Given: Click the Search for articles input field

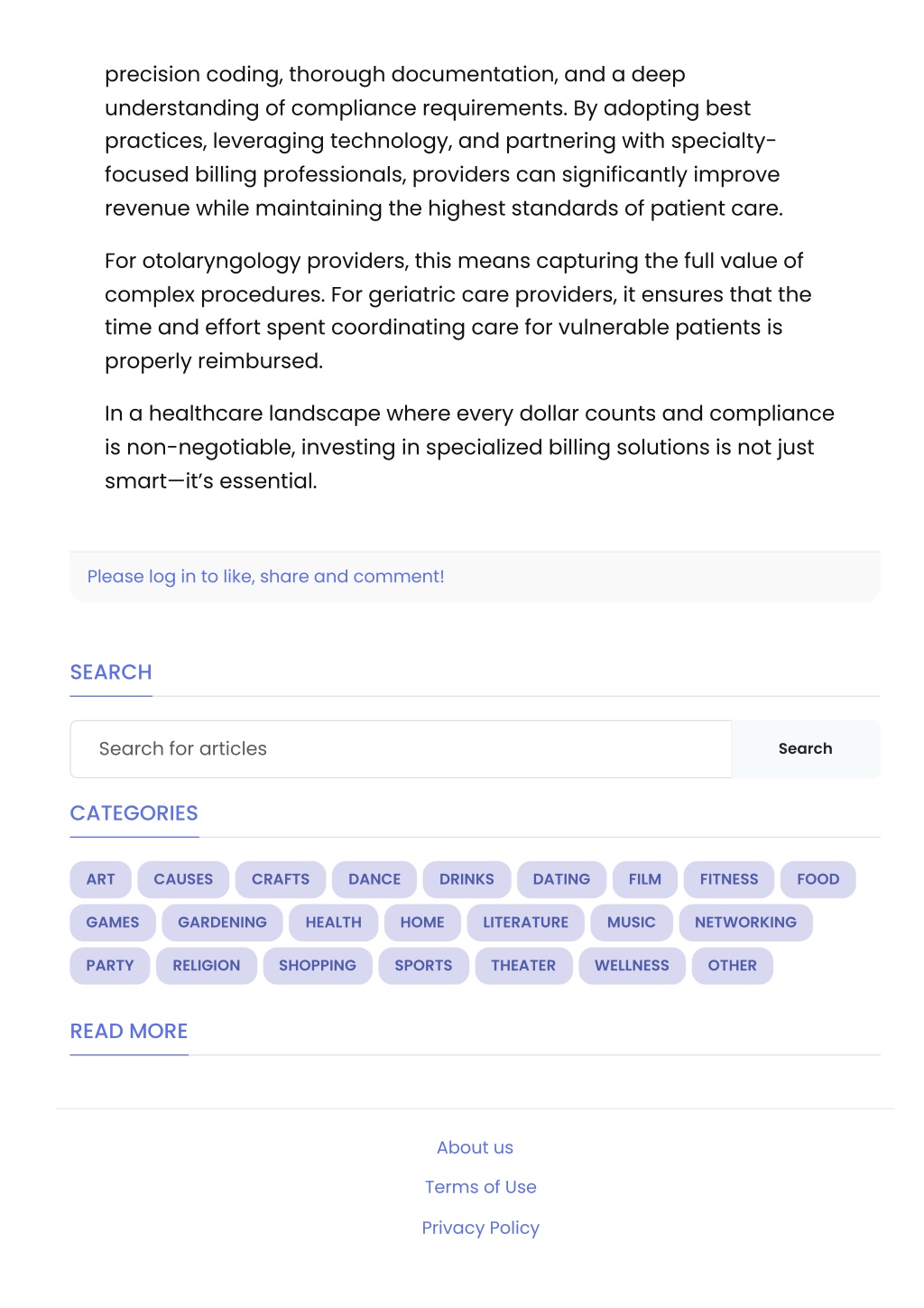Looking at the screenshot, I should pyautogui.click(x=401, y=749).
